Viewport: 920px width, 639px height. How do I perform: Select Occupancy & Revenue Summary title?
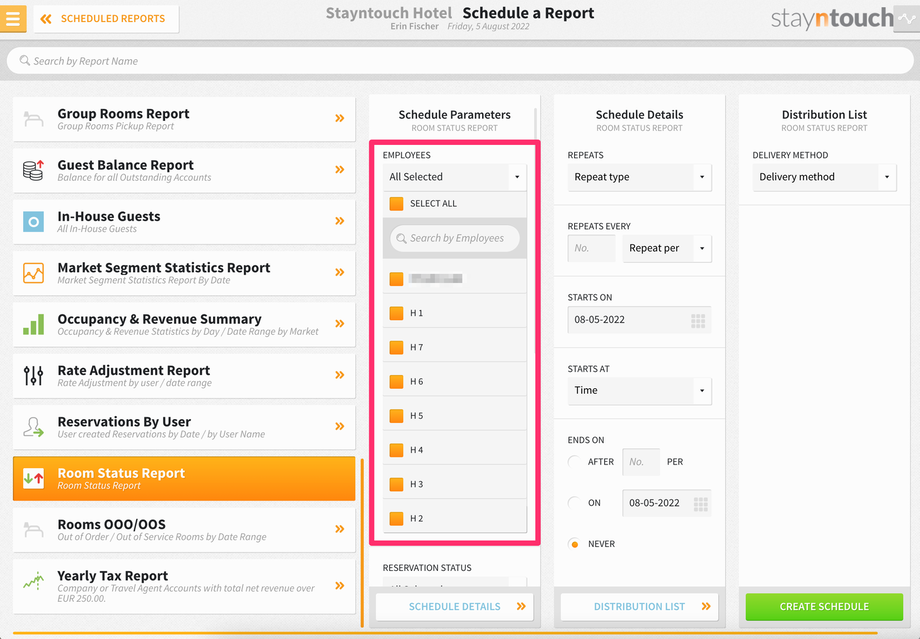(160, 319)
